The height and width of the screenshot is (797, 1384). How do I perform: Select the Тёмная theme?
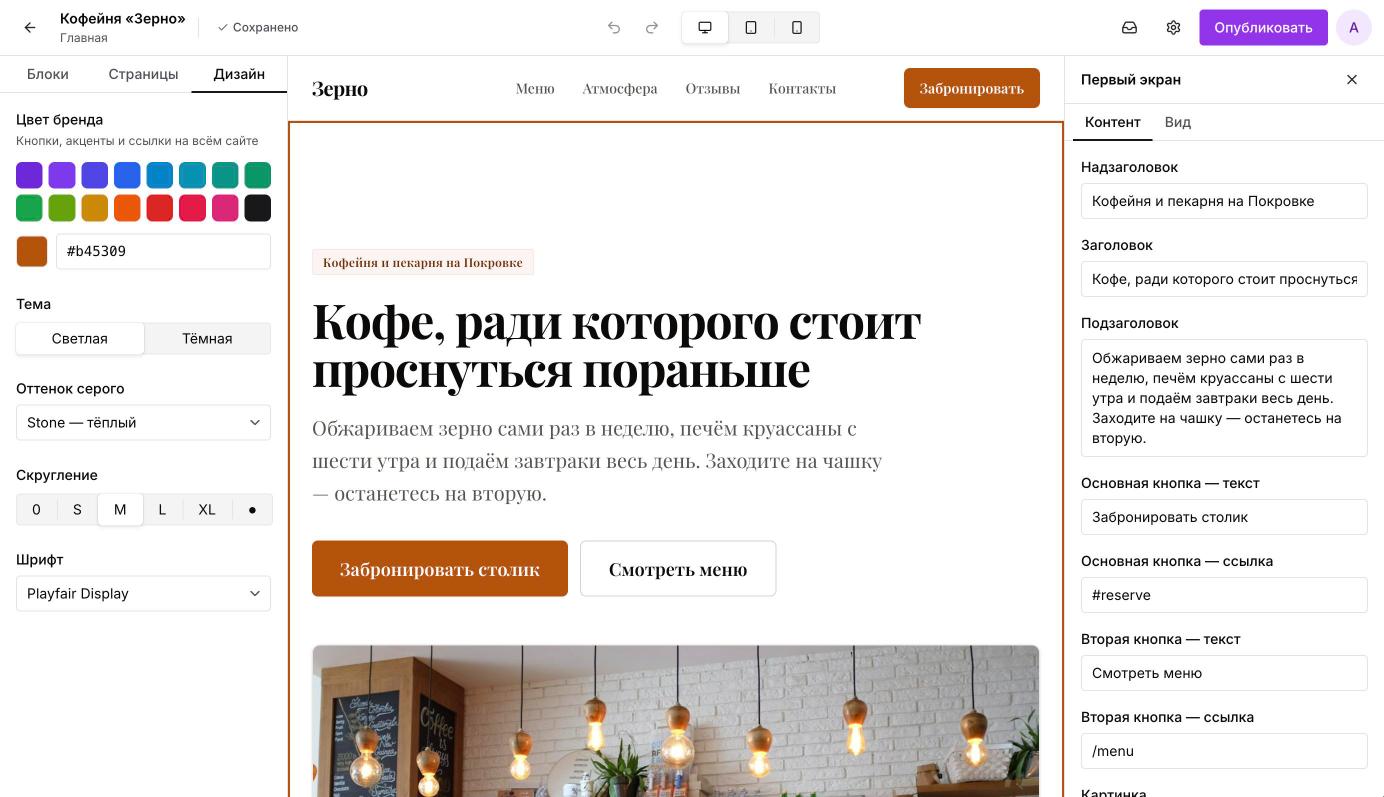207,338
